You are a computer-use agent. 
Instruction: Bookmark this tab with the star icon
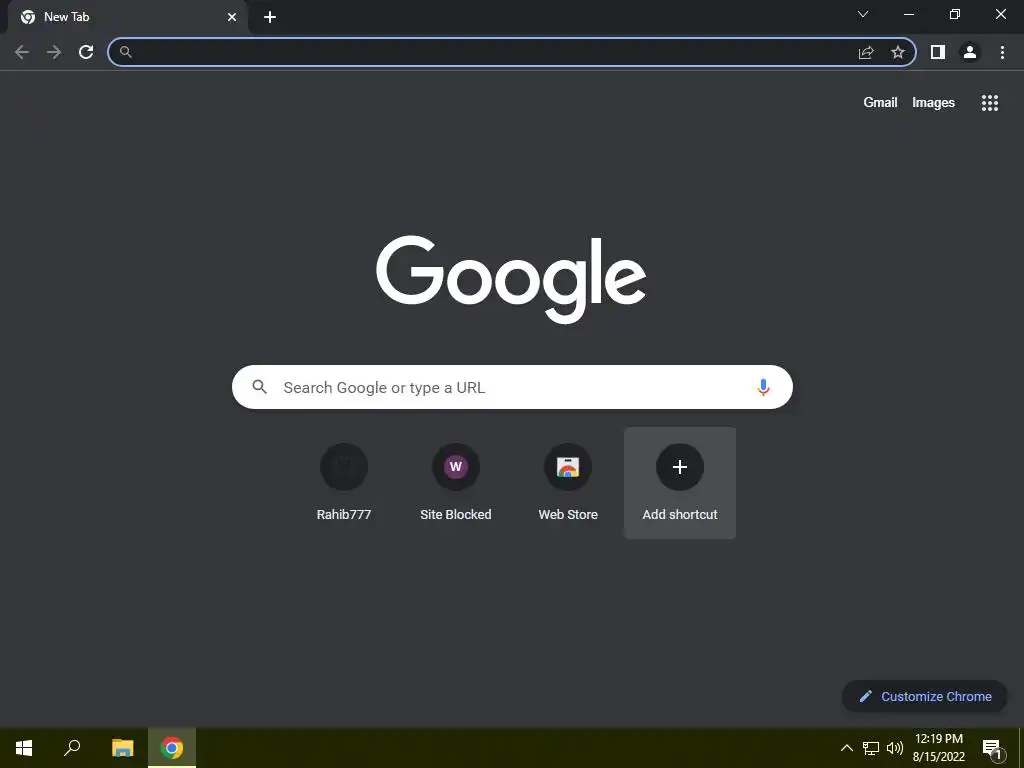(898, 52)
